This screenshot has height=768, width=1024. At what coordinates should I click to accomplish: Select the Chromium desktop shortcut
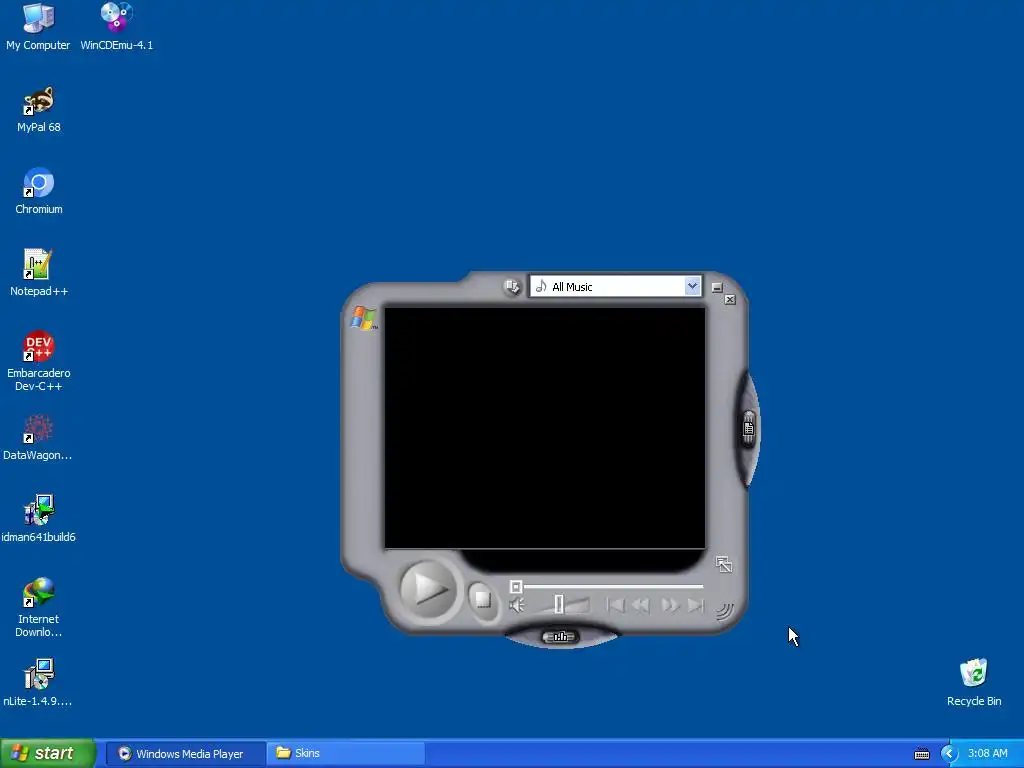tap(39, 191)
